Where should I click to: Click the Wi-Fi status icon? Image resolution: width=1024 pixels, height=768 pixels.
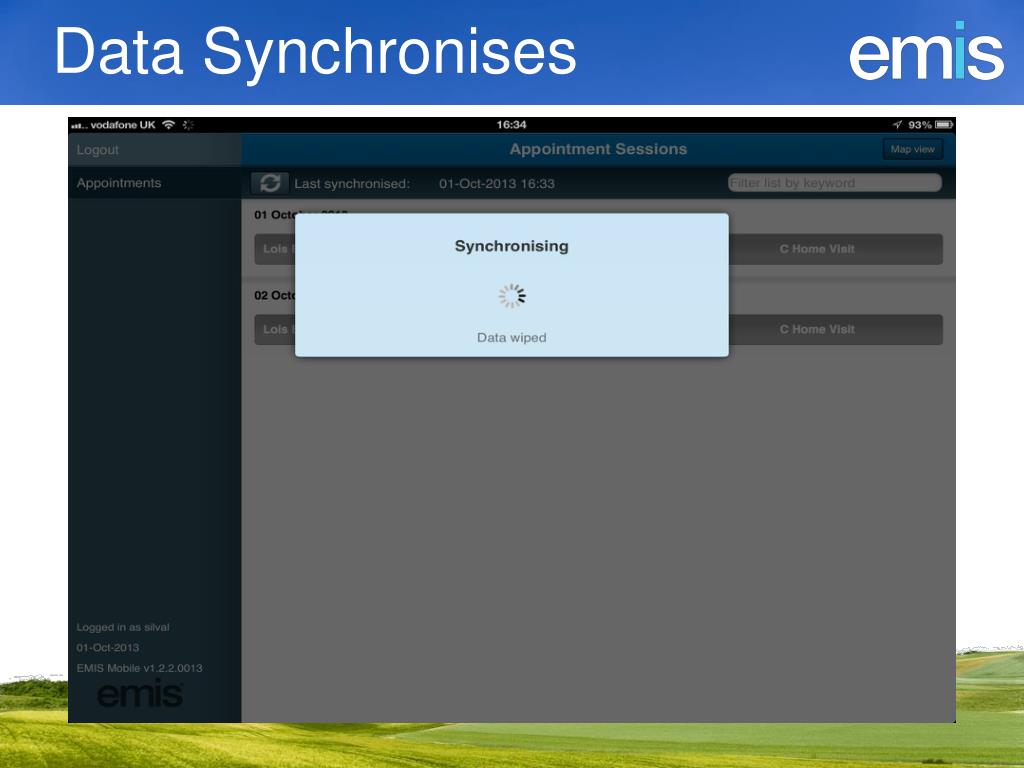click(168, 125)
